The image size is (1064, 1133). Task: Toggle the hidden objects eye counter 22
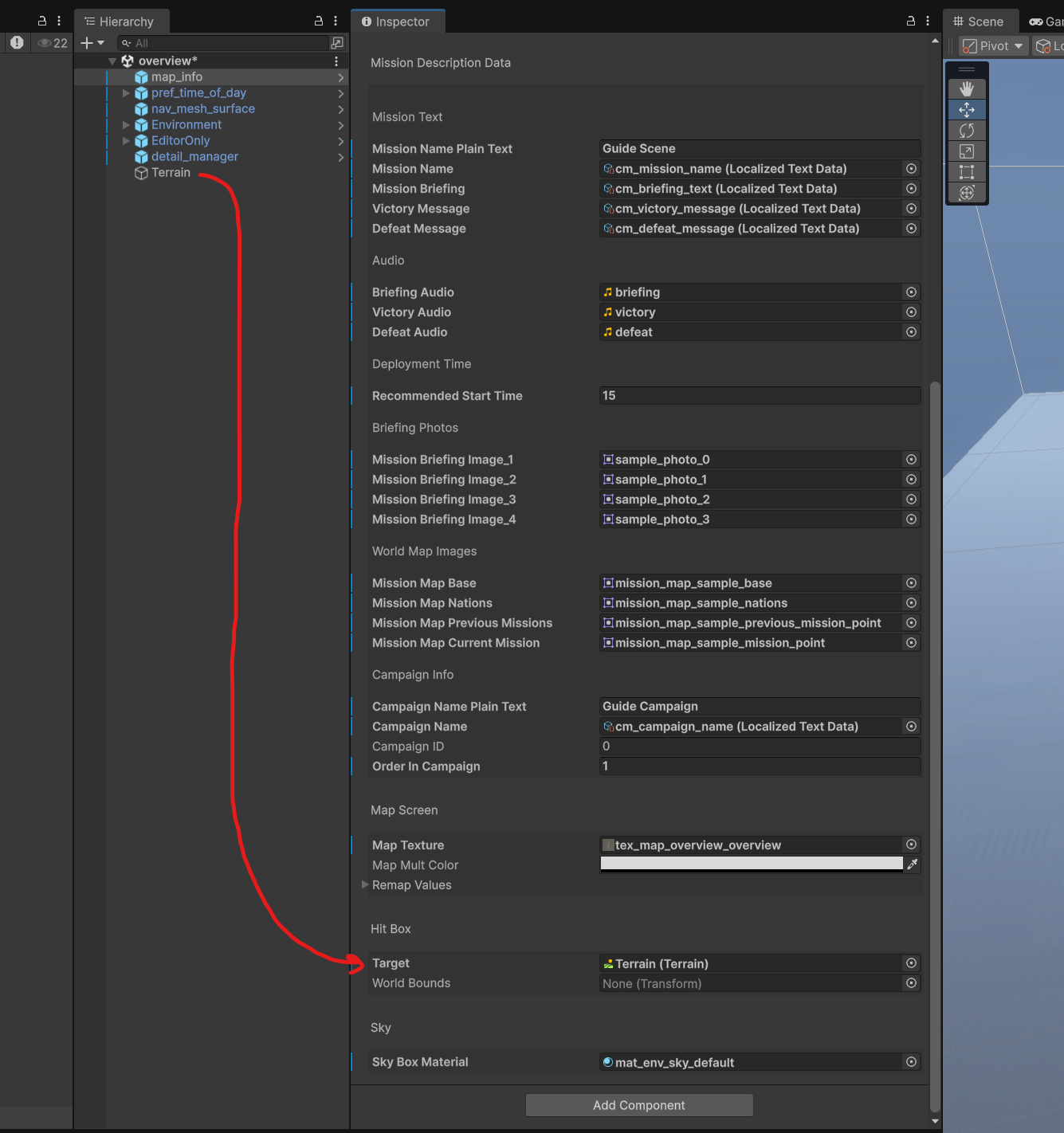coord(53,43)
